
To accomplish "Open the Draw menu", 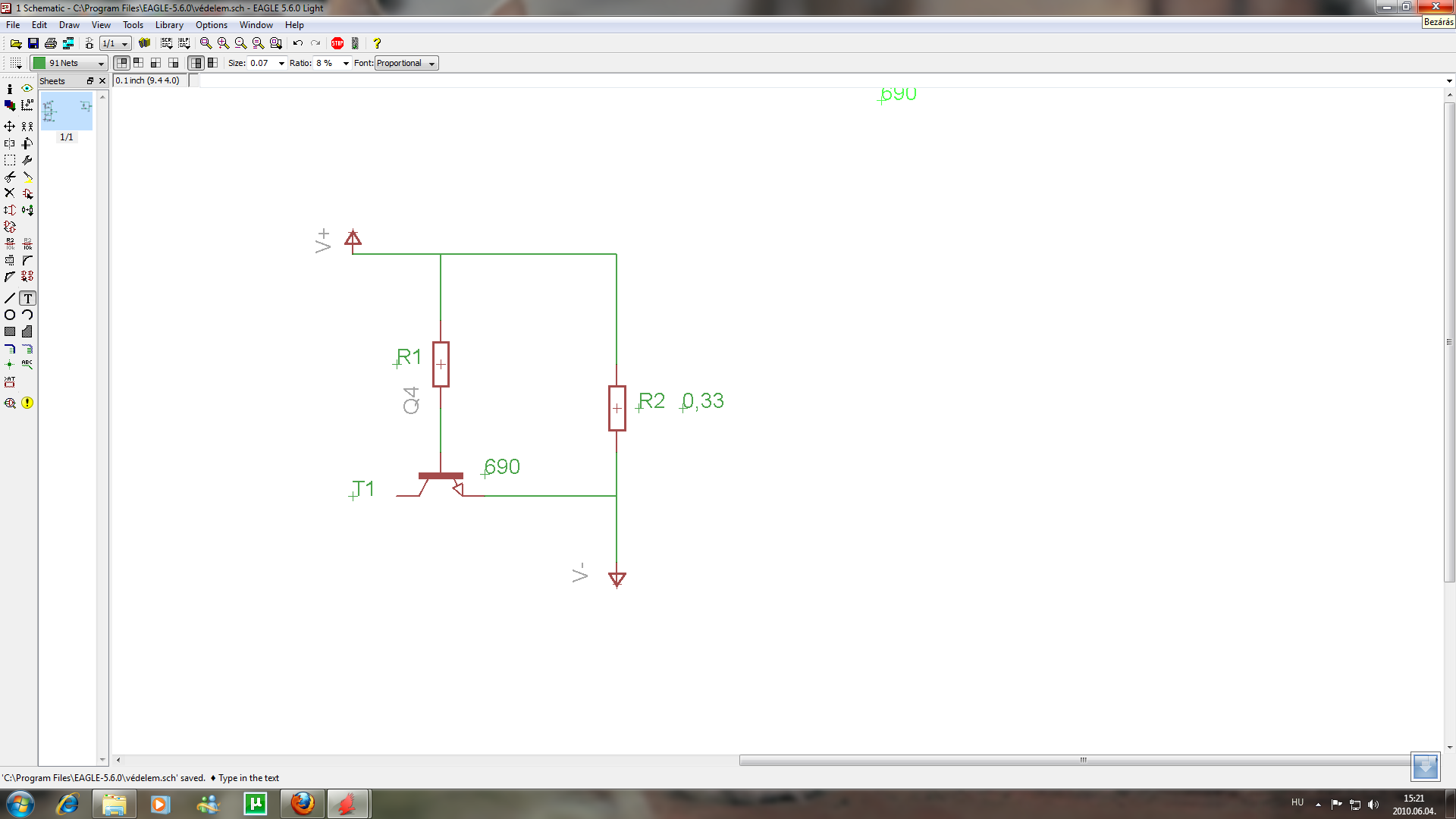I will point(69,25).
